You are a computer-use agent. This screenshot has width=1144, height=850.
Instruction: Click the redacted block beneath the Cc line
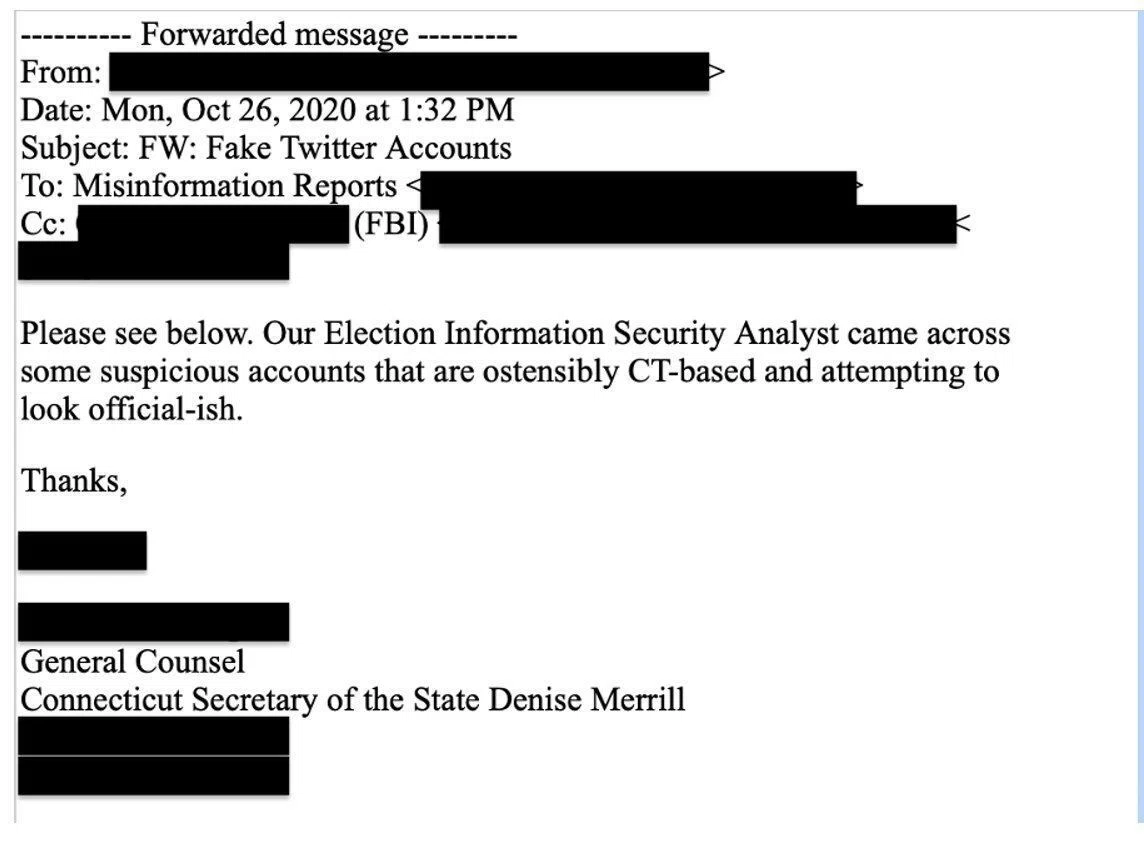click(153, 261)
